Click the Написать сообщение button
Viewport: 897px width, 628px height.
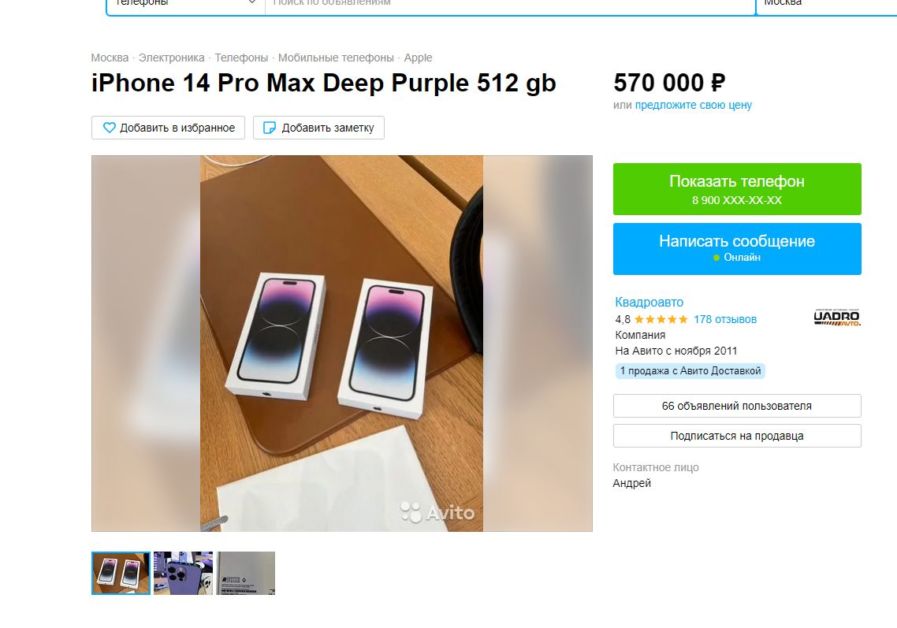[737, 249]
